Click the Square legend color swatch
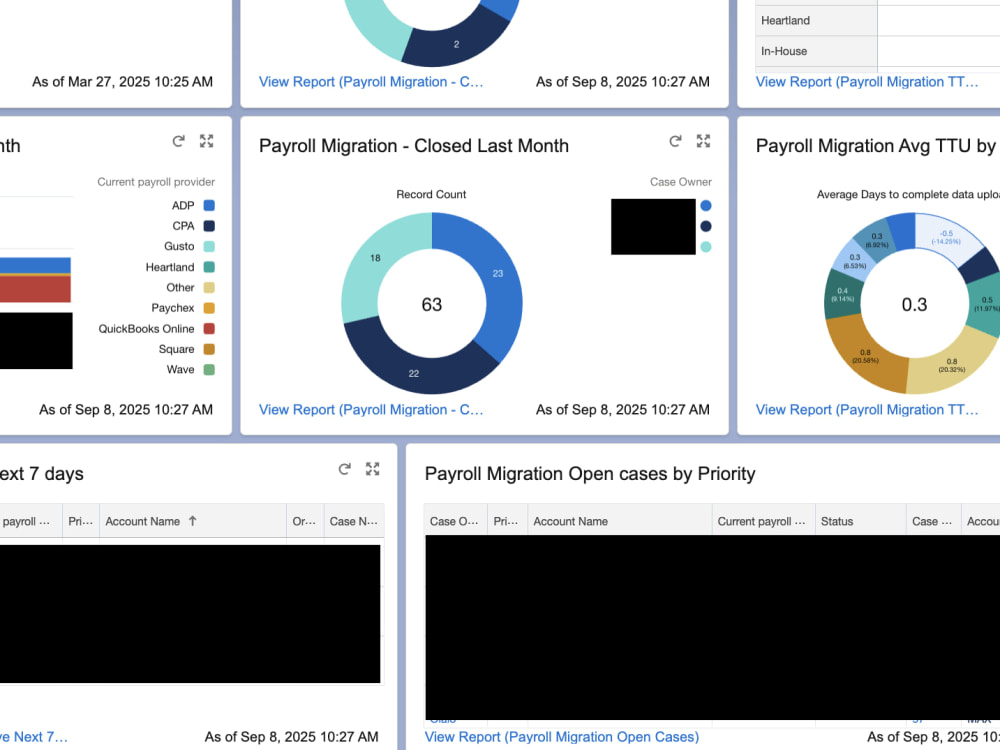Screen dimensions: 1000x750 click(x=209, y=349)
